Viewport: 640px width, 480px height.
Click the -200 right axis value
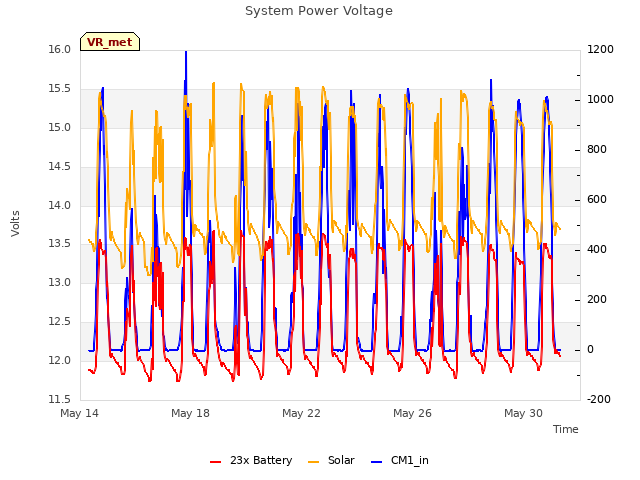[x=599, y=399]
